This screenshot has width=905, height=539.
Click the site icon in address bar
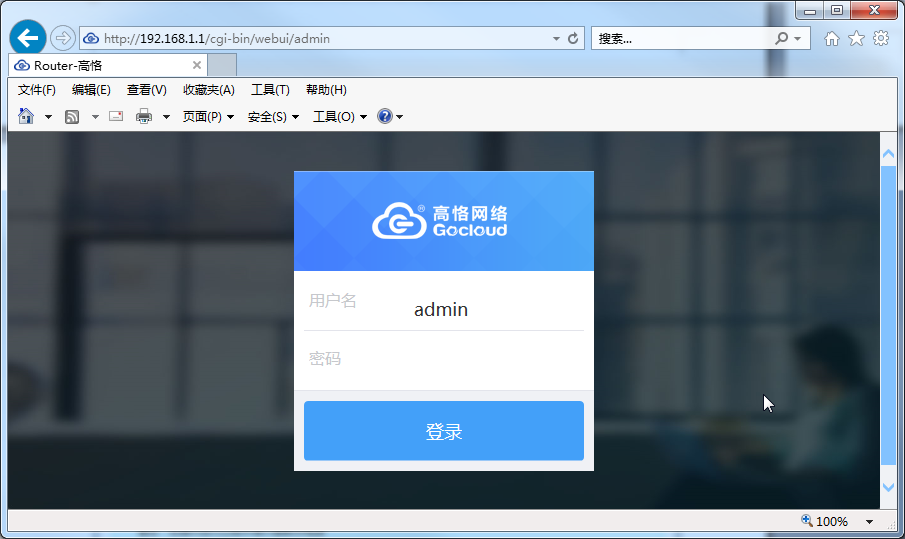91,39
